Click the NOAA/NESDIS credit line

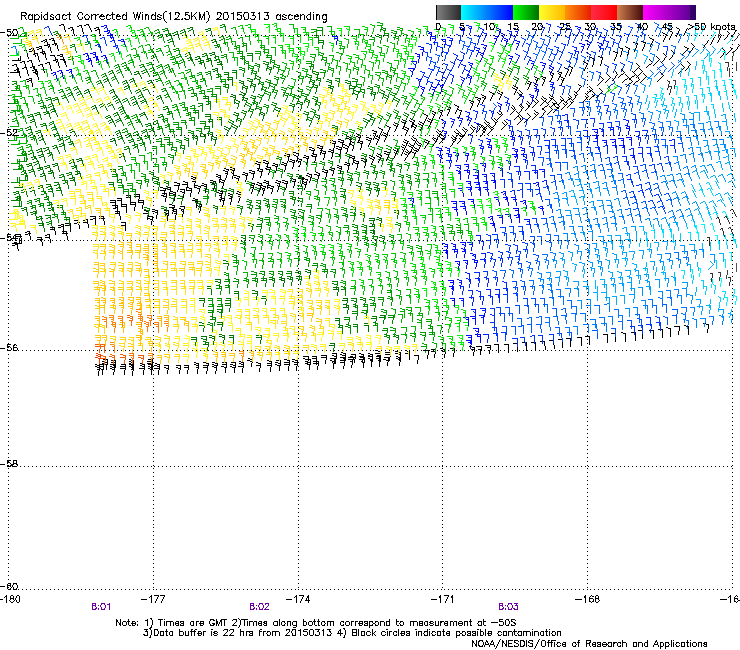coord(589,644)
